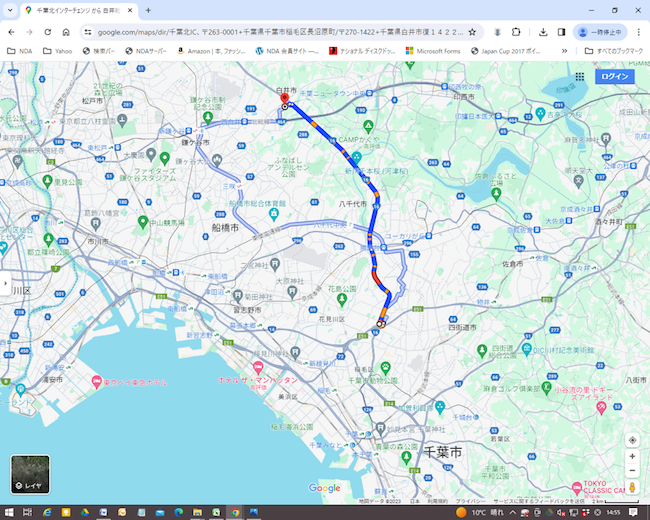The height and width of the screenshot is (520, 650).
Task: Zoom in the map with plus button
Action: (632, 456)
